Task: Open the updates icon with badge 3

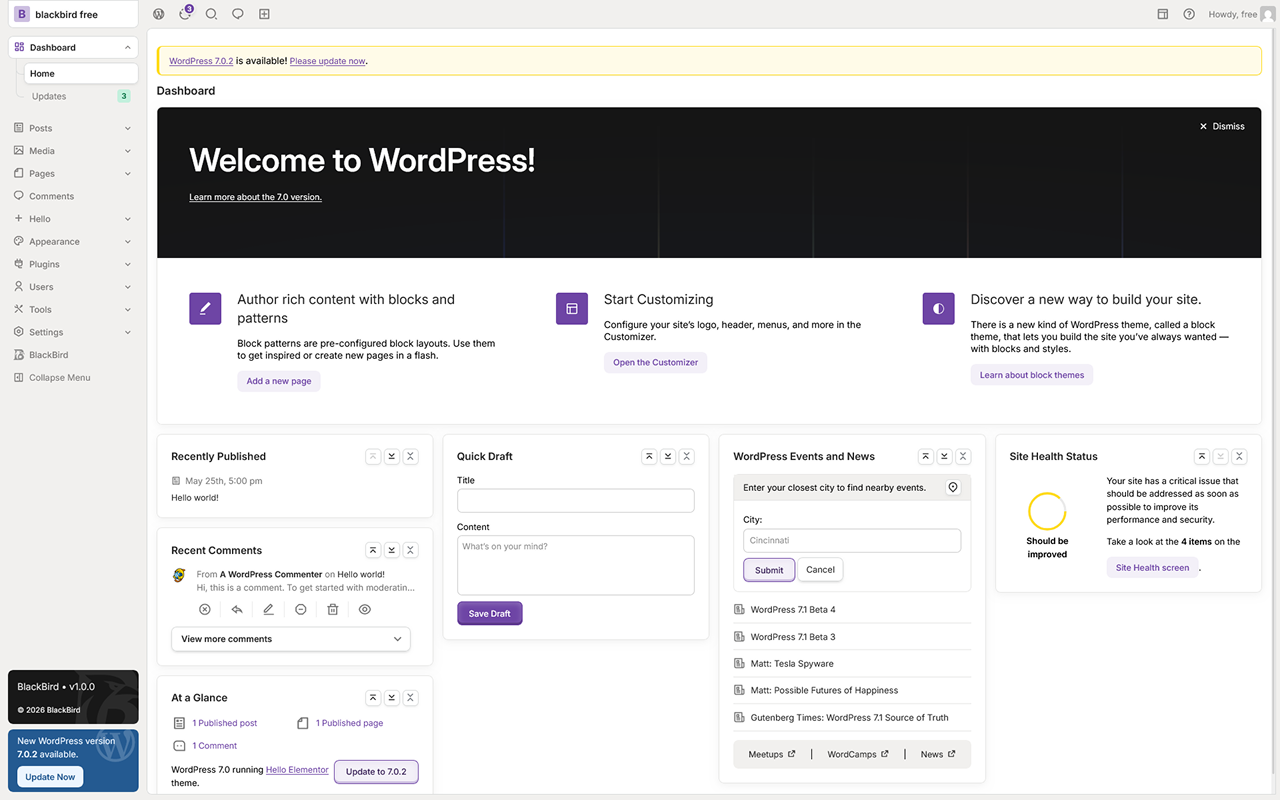Action: click(186, 13)
